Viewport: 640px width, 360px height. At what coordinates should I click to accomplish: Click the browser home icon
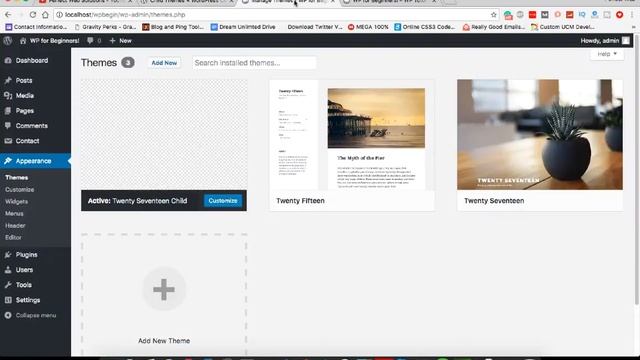point(45,15)
